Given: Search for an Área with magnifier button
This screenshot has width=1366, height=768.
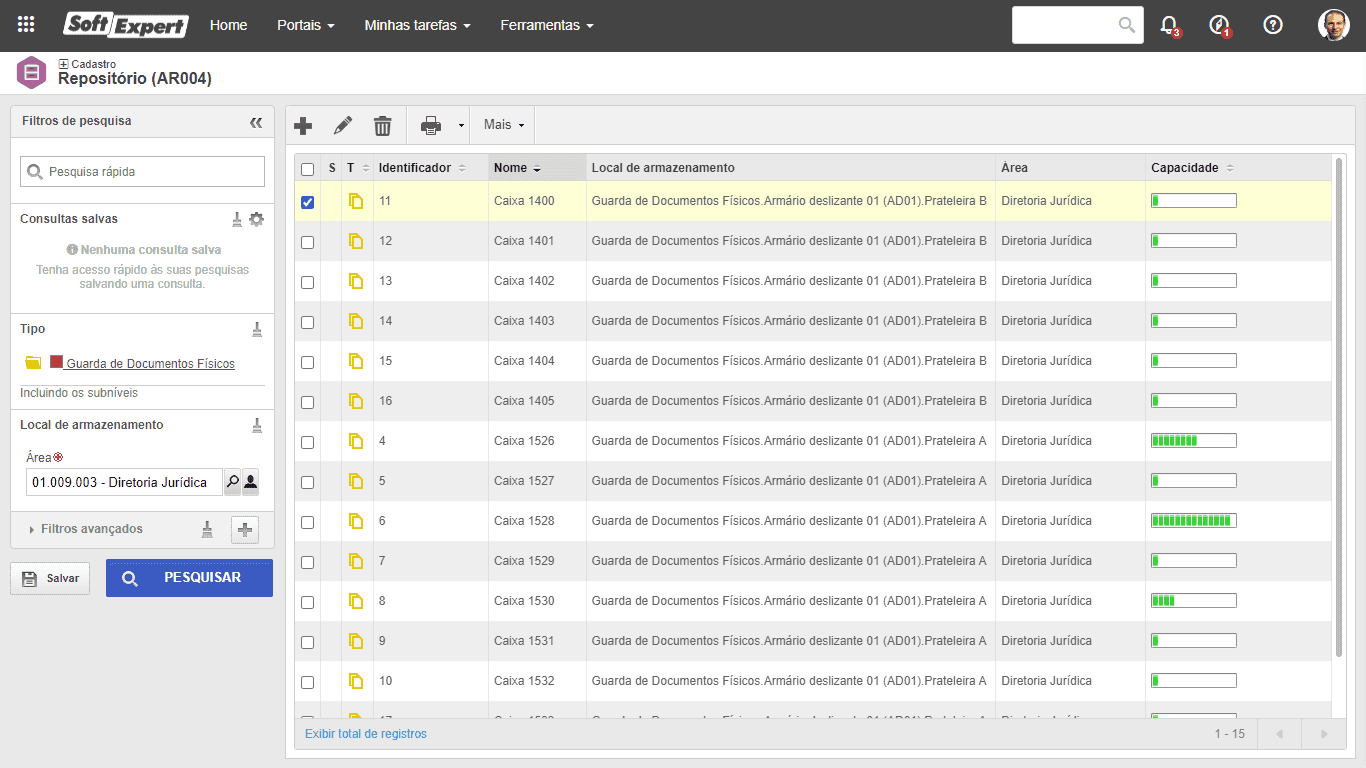Looking at the screenshot, I should 232,482.
